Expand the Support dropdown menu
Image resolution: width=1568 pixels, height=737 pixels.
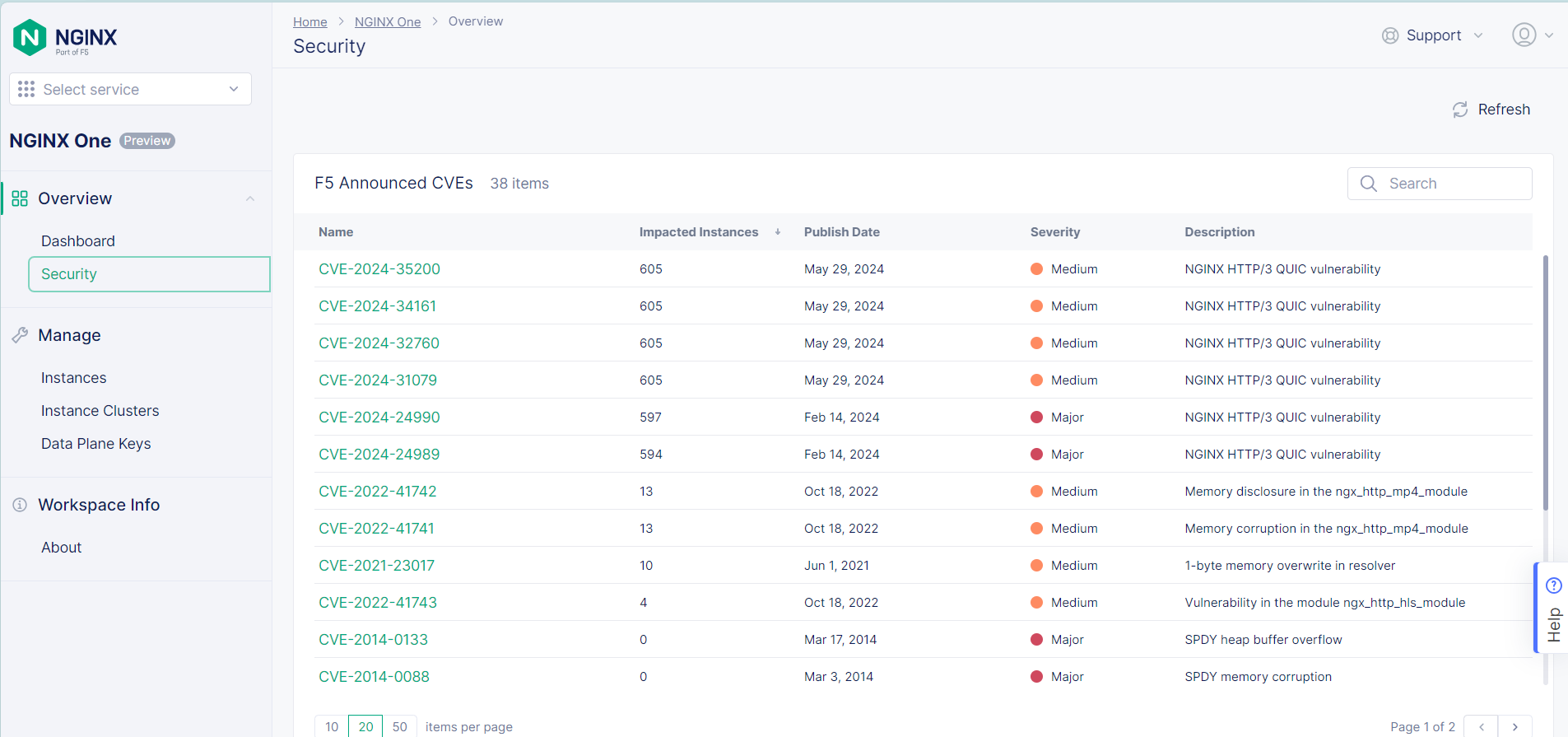[x=1478, y=35]
